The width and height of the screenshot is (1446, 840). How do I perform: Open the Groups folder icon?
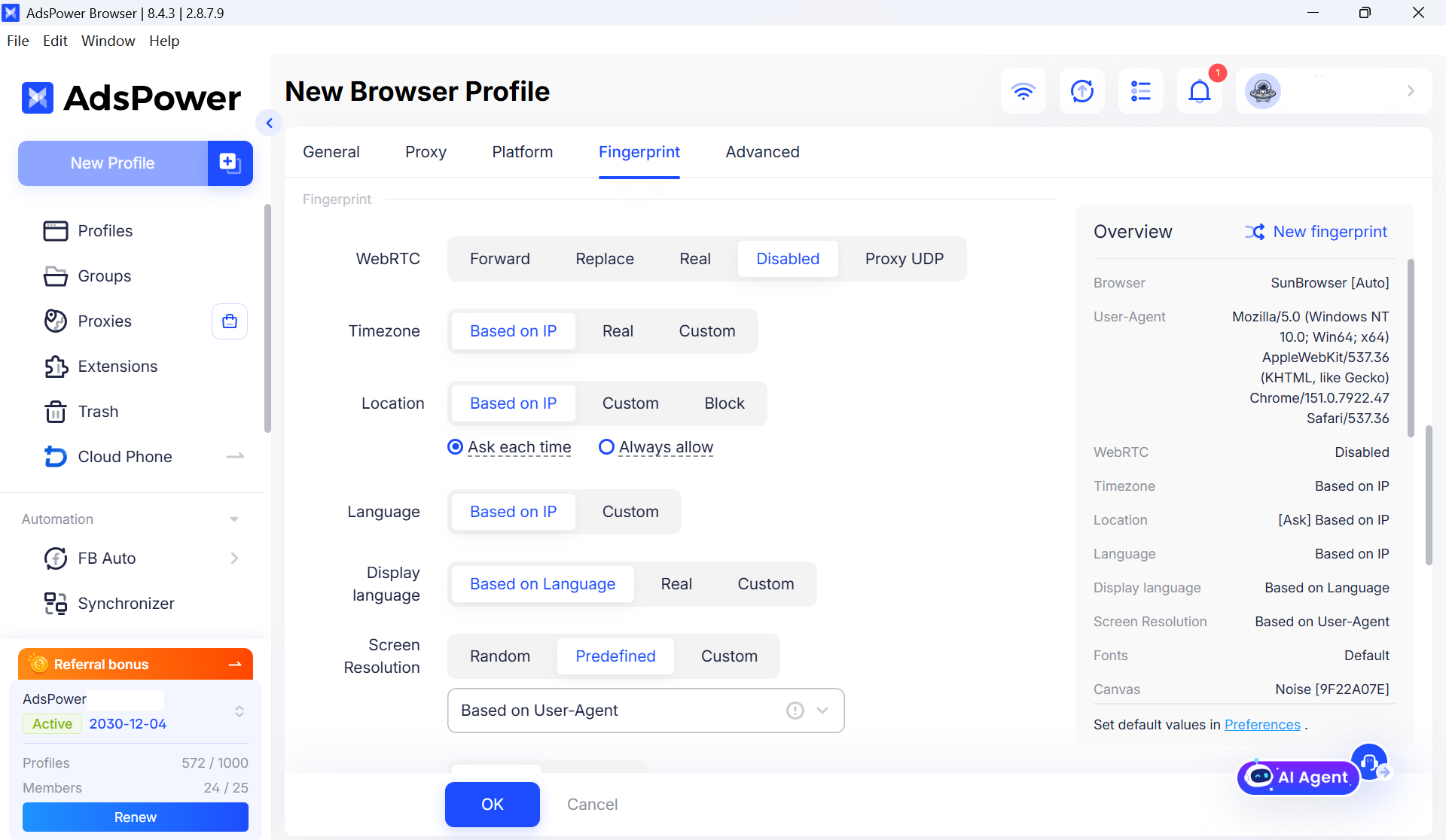[x=56, y=276]
